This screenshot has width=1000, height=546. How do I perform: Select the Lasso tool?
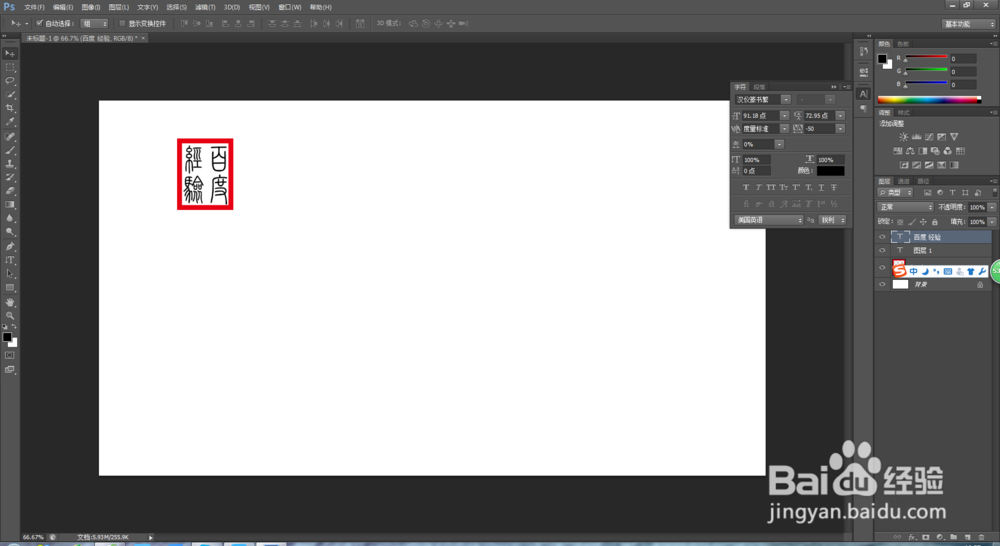pyautogui.click(x=10, y=81)
